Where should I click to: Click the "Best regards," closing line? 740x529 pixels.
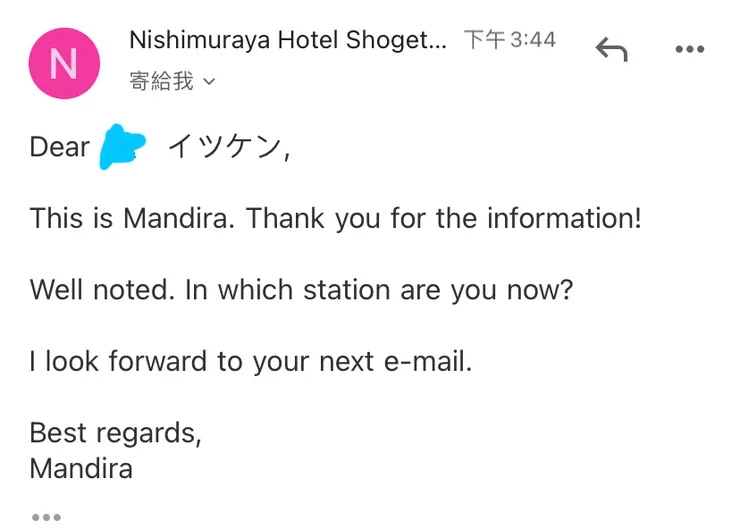point(116,433)
